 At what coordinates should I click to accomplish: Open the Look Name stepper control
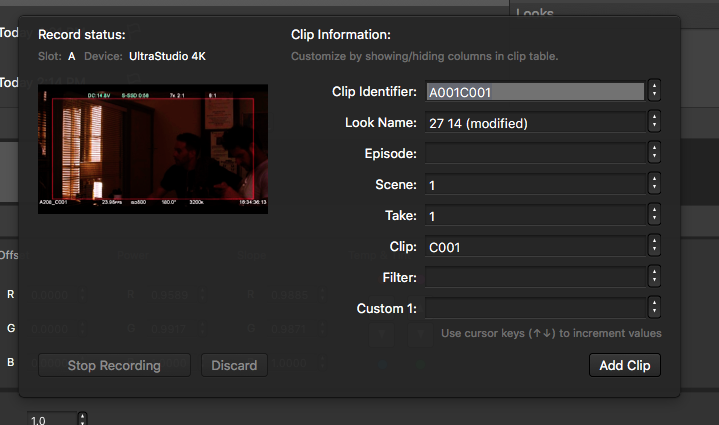click(x=654, y=123)
